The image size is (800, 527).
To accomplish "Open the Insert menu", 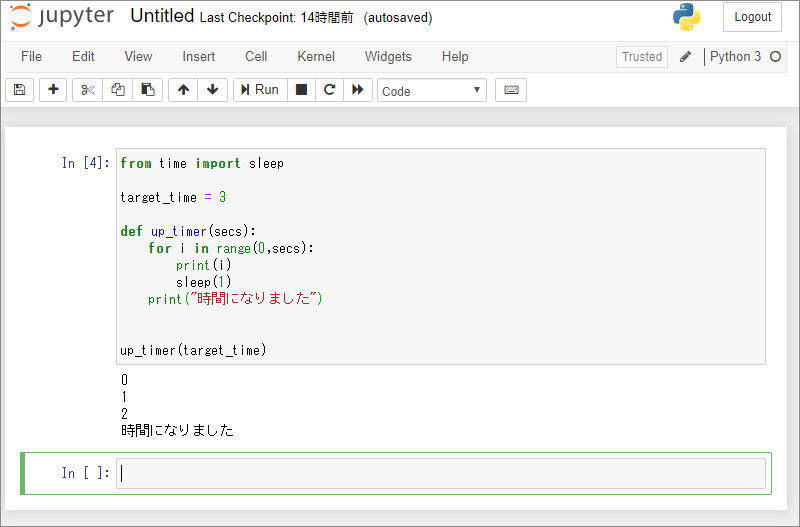I will coord(198,57).
